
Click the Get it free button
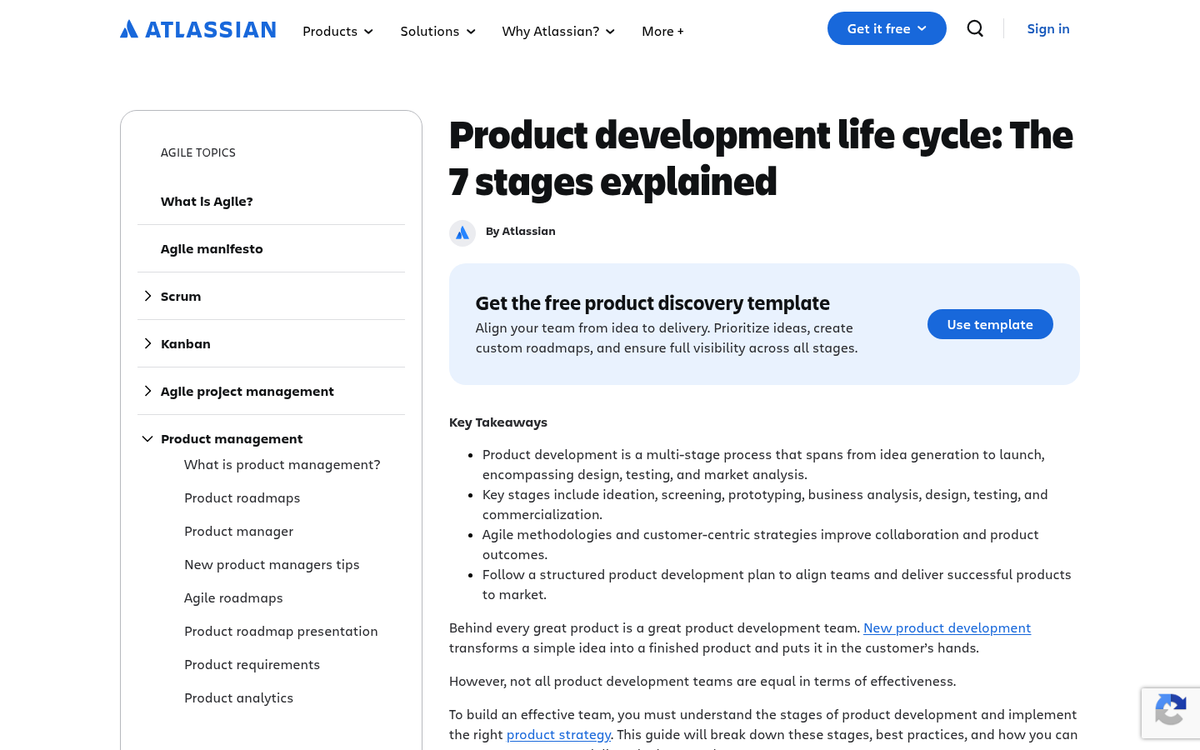[x=886, y=28]
